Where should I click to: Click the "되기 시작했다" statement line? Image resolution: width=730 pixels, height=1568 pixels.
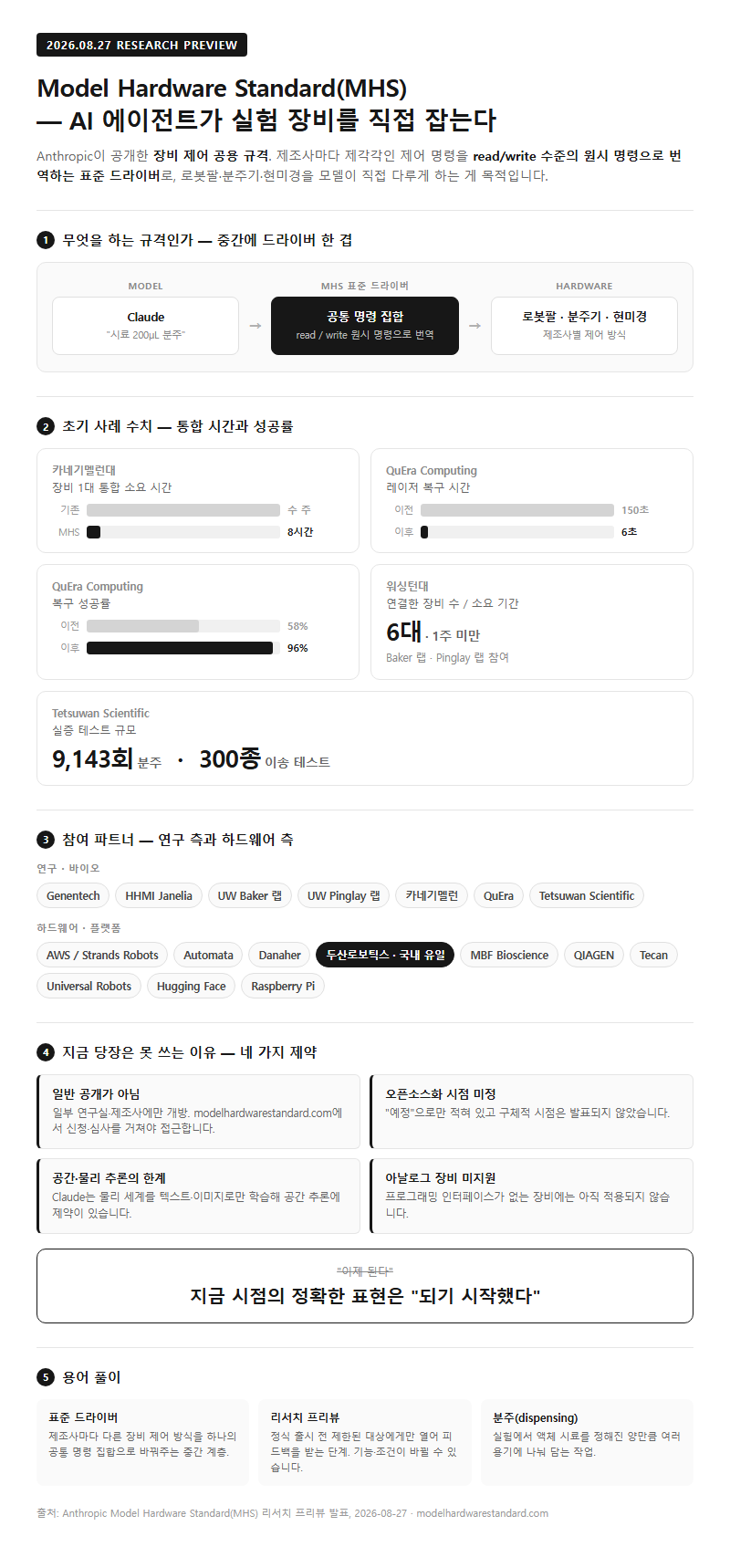point(365,1296)
